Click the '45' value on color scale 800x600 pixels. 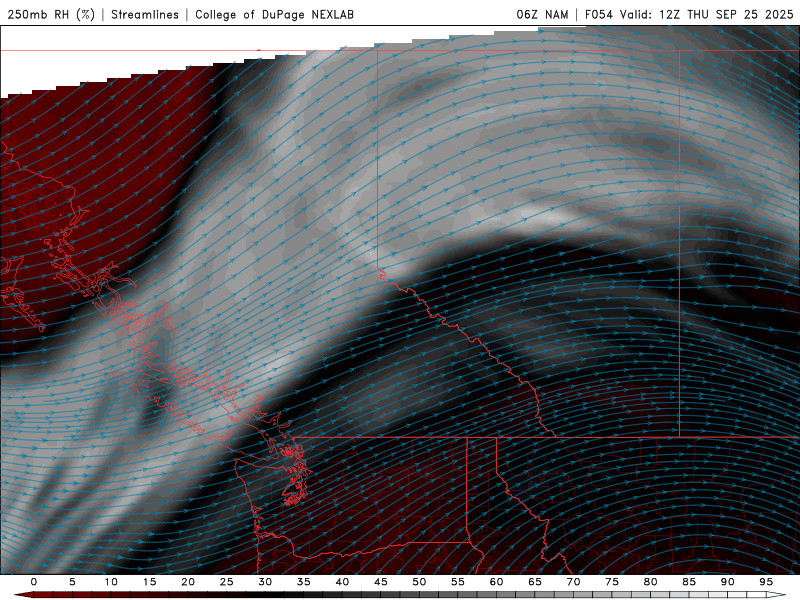[381, 582]
